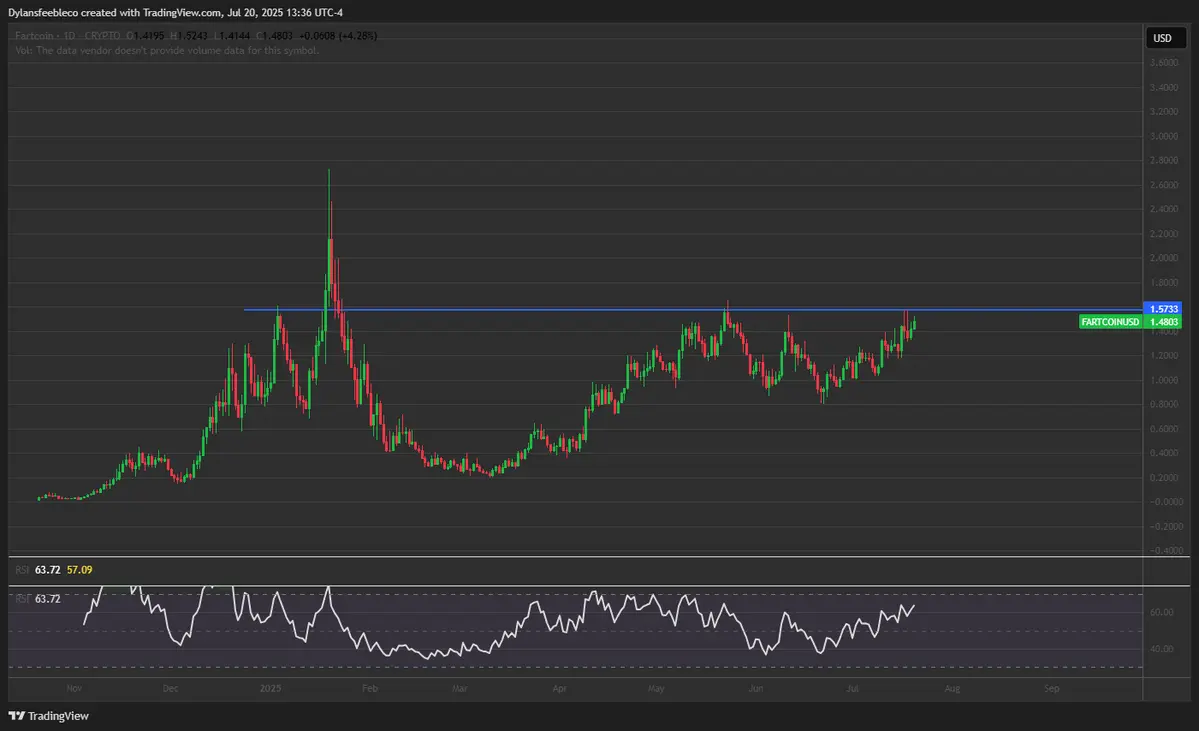Screen dimensions: 1199x731
Task: Click the Sep label on time axis
Action: point(1052,688)
